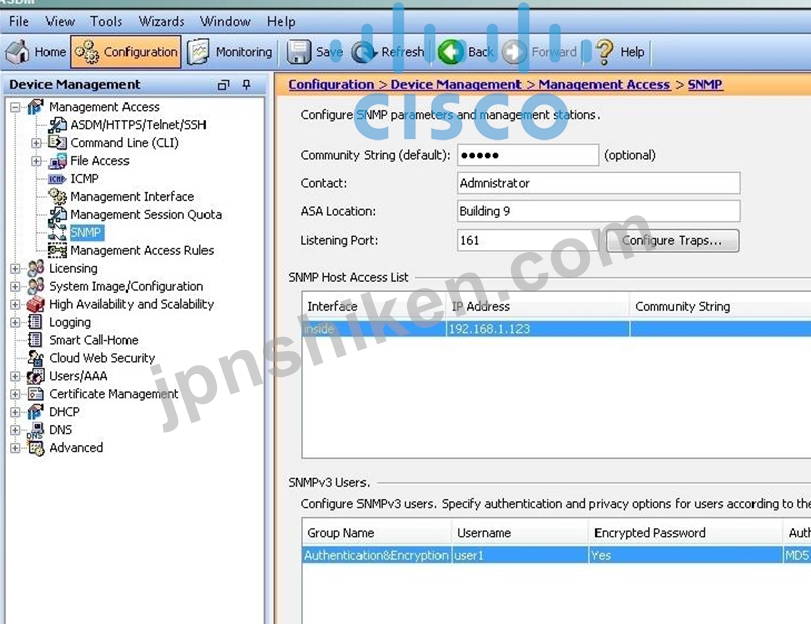This screenshot has height=624, width=811.
Task: Expand the System Image/Configuration node
Action: point(15,287)
